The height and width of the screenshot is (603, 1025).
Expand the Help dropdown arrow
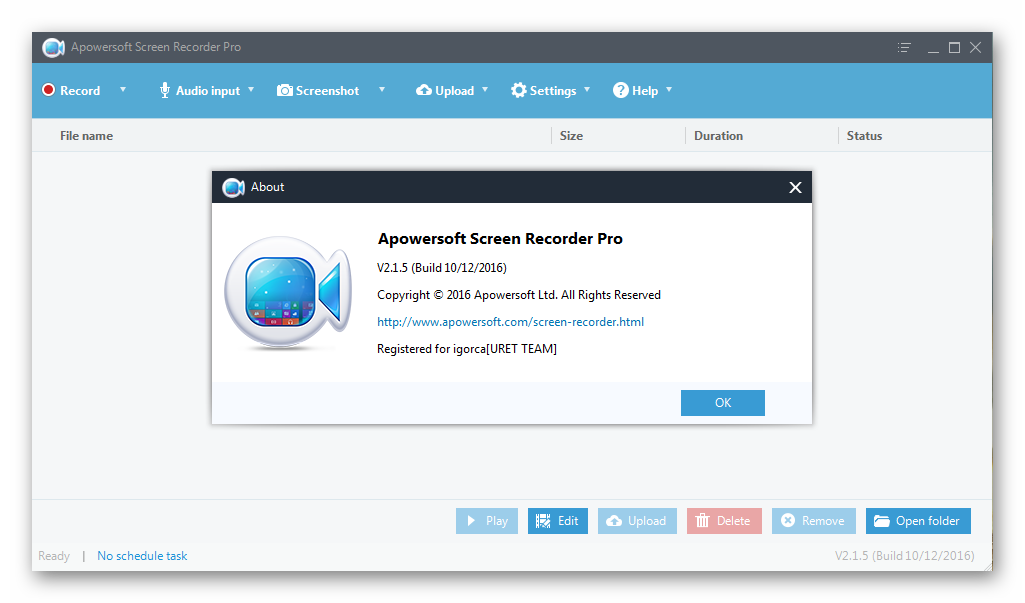point(669,90)
